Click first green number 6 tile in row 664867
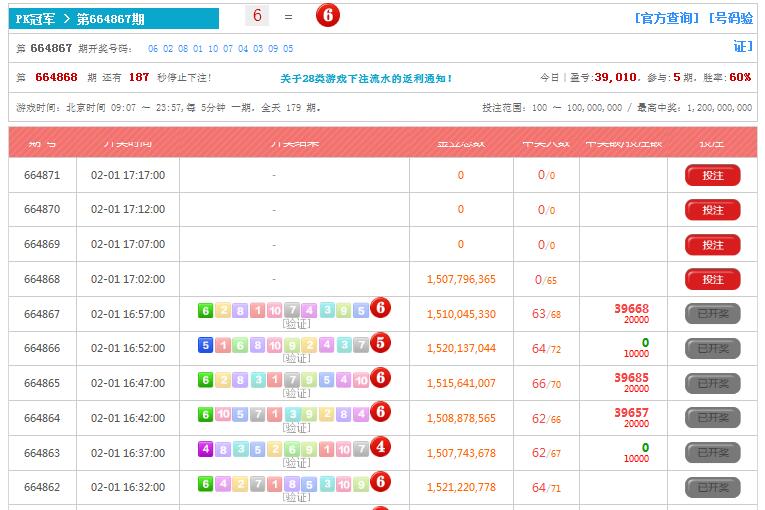The height and width of the screenshot is (510, 765). coord(205,311)
